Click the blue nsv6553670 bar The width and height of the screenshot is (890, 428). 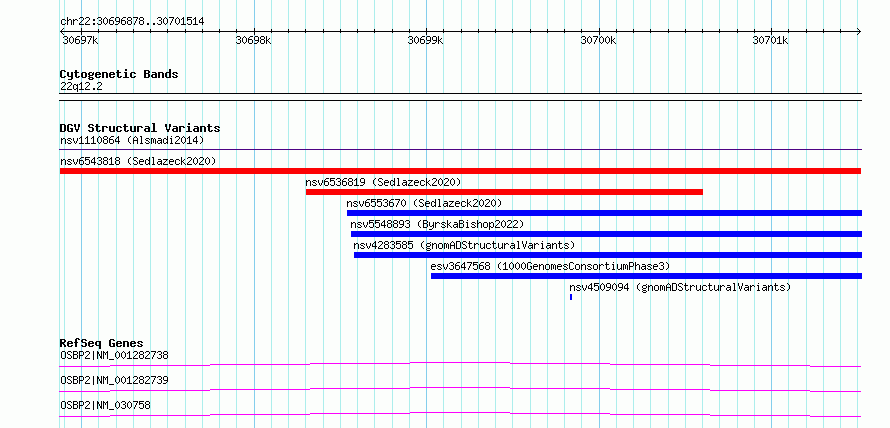point(604,213)
